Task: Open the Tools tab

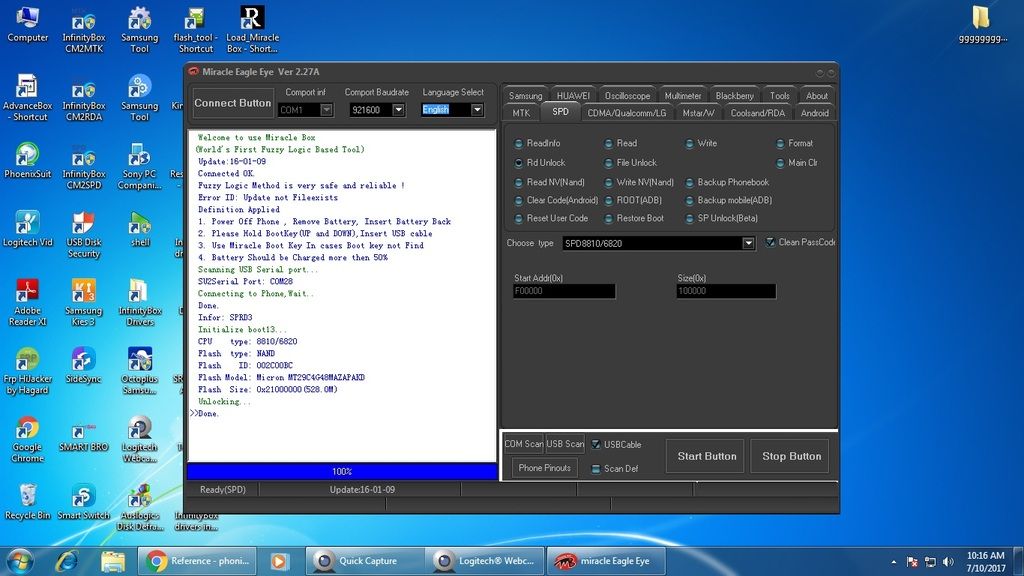Action: pyautogui.click(x=779, y=95)
